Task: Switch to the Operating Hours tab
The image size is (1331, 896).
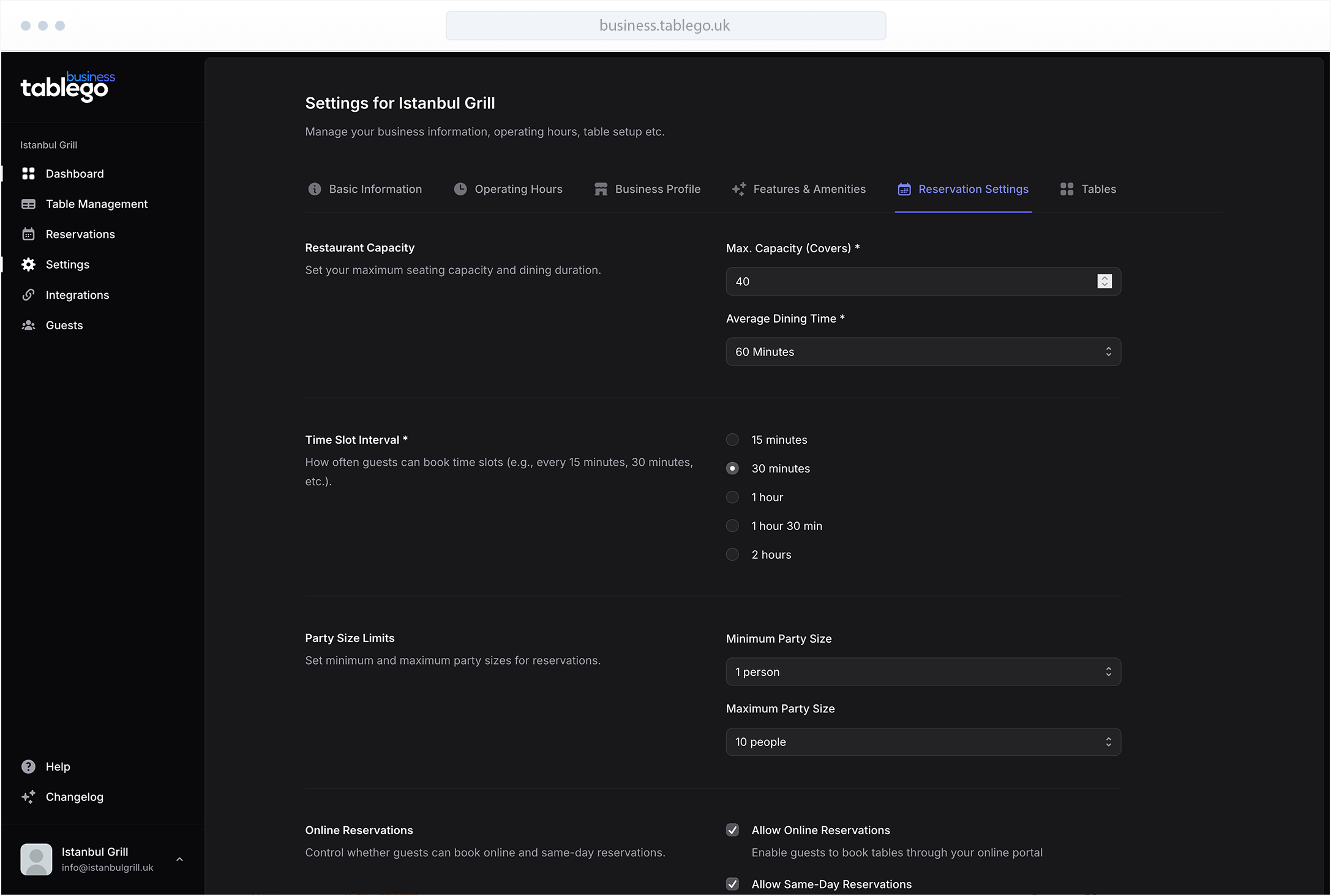Action: click(518, 189)
